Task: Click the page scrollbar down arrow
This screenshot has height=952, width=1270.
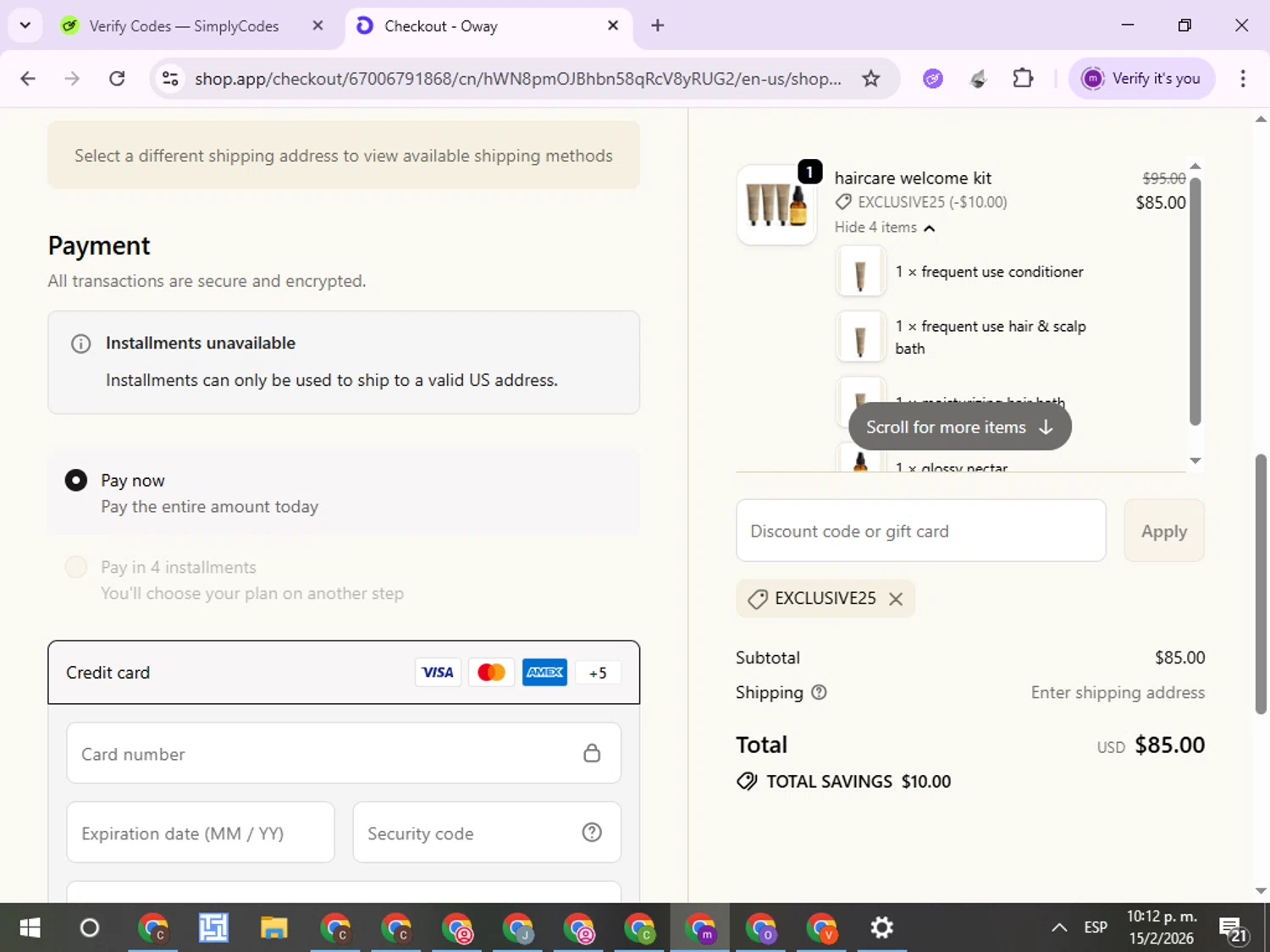Action: click(1261, 891)
